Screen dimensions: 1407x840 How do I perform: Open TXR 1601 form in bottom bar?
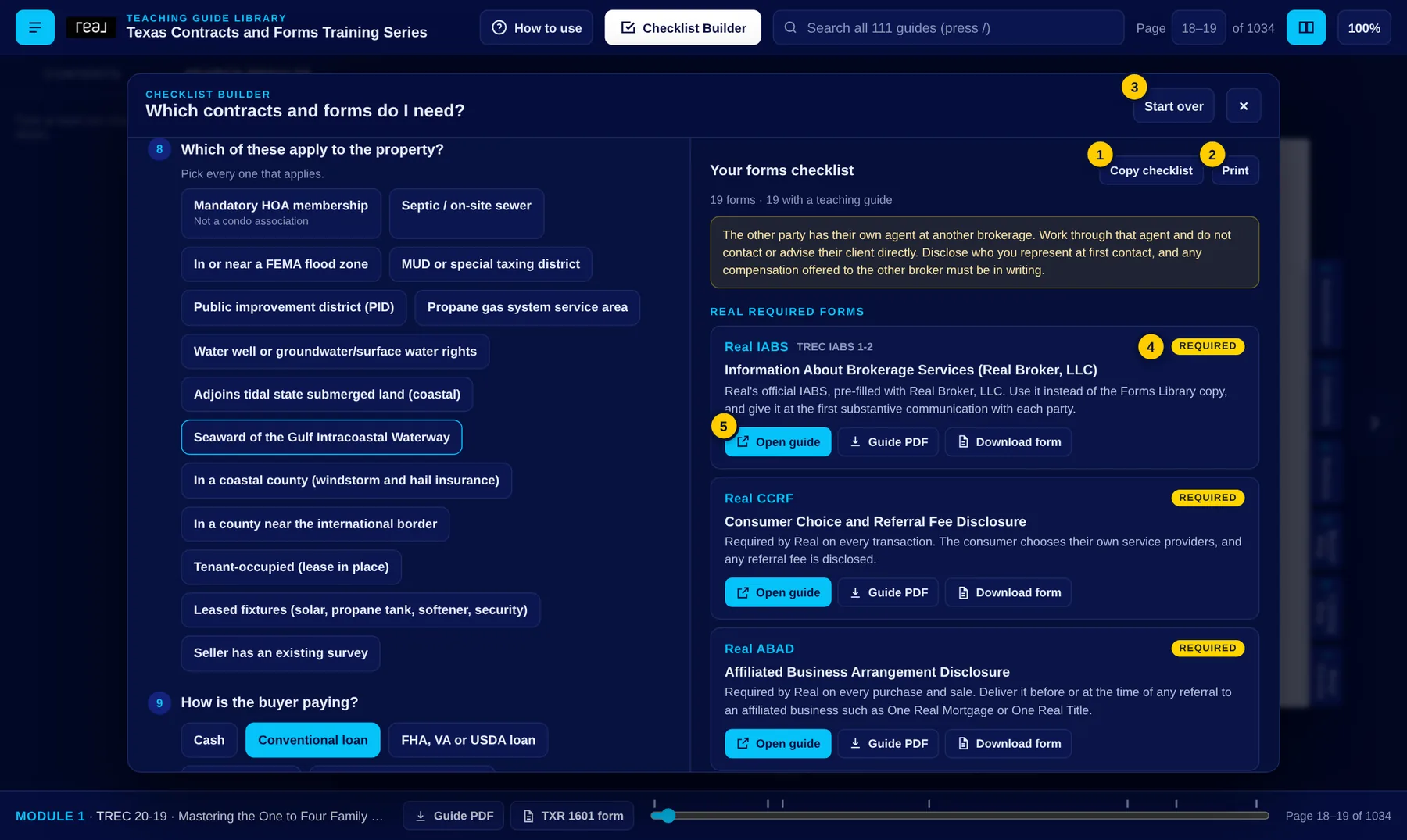tap(572, 816)
